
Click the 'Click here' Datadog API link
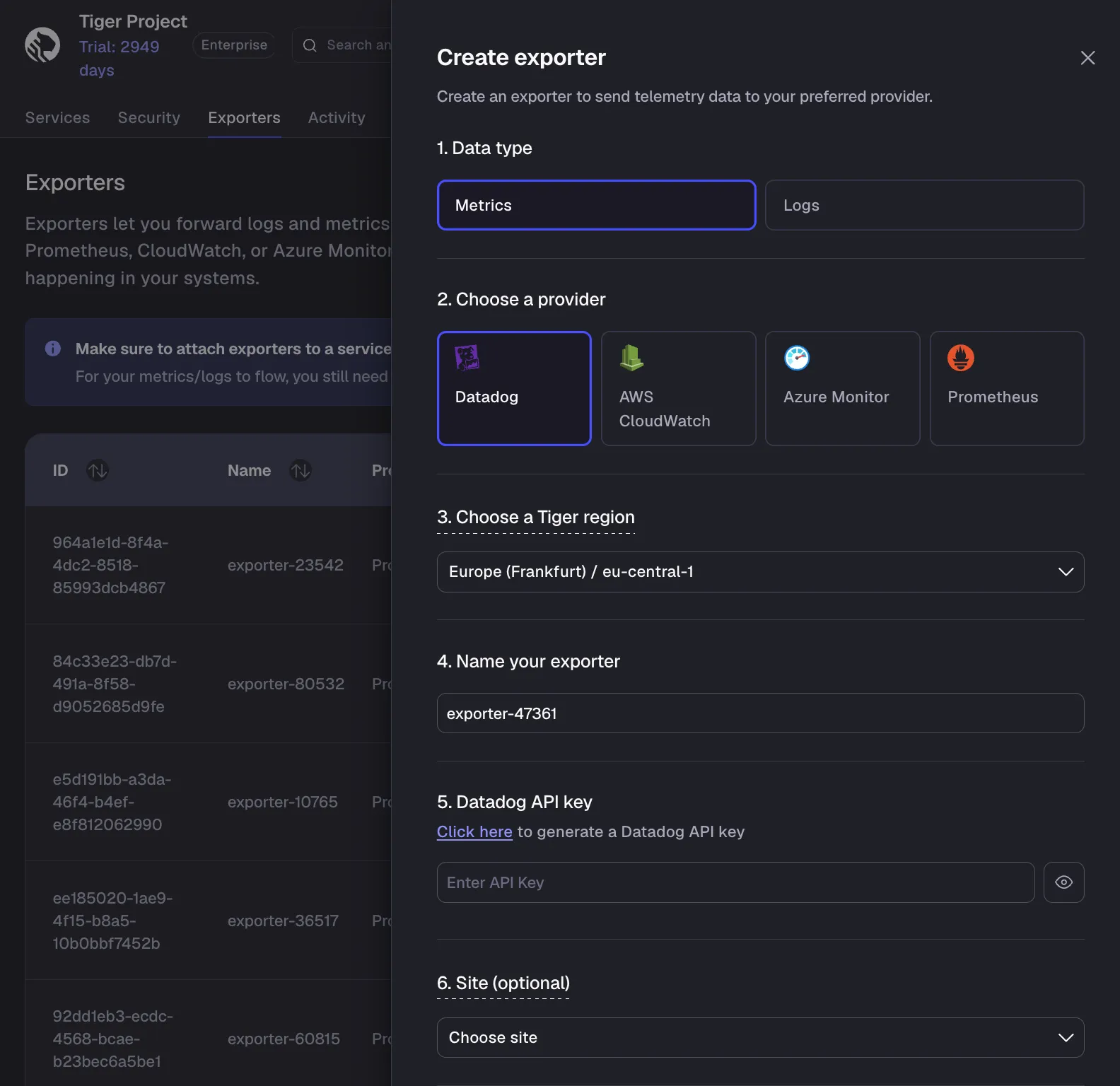pos(474,831)
